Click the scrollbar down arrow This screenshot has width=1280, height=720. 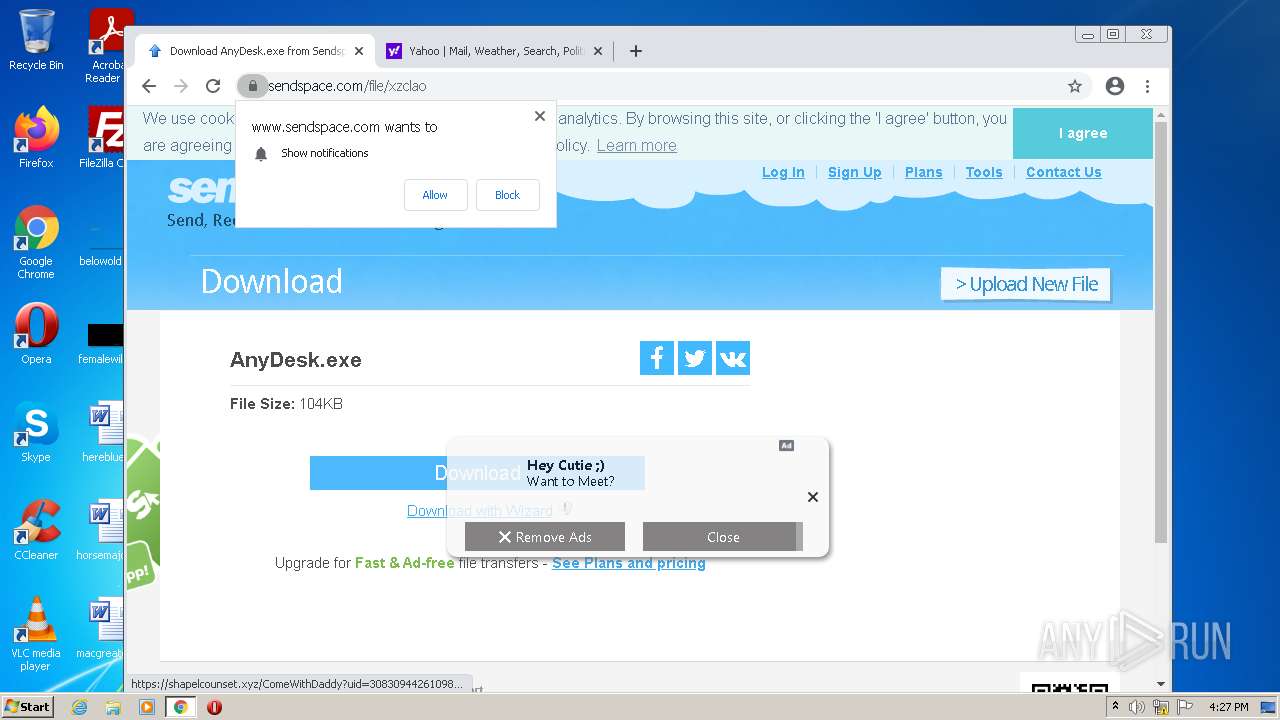click(x=1160, y=684)
